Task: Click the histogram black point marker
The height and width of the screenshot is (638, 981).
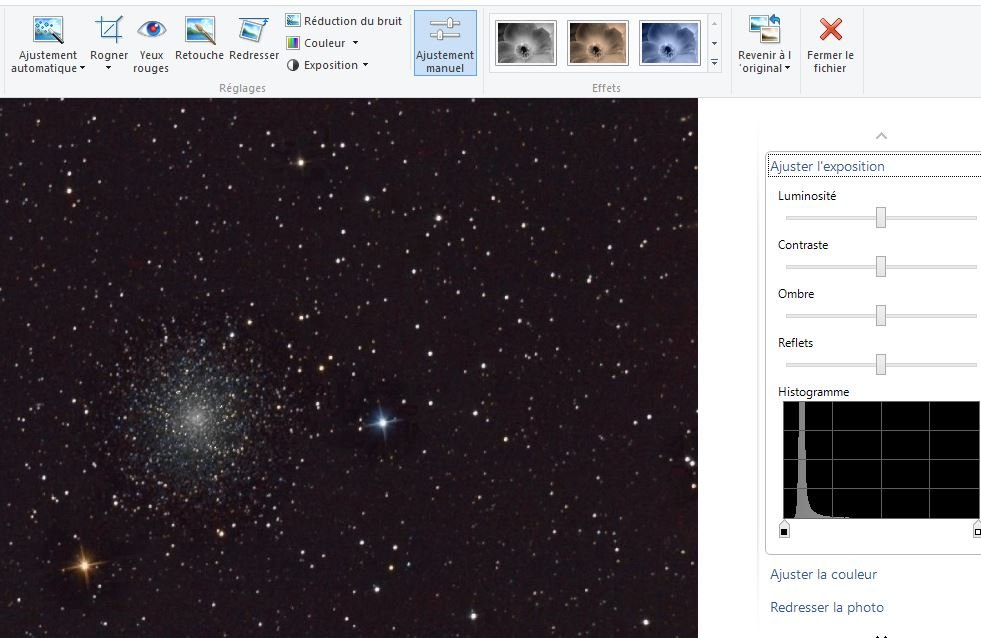Action: pyautogui.click(x=784, y=530)
